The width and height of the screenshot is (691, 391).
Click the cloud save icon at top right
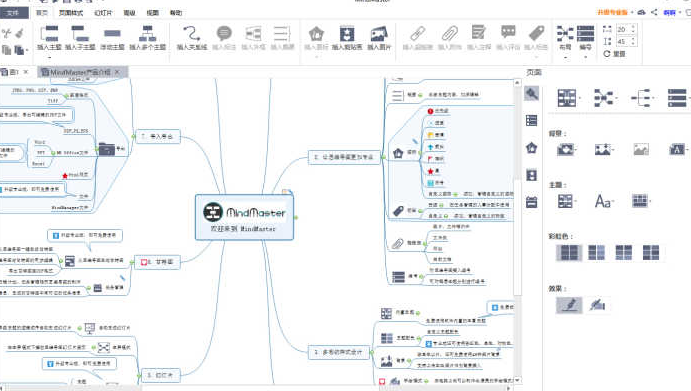[x=642, y=12]
